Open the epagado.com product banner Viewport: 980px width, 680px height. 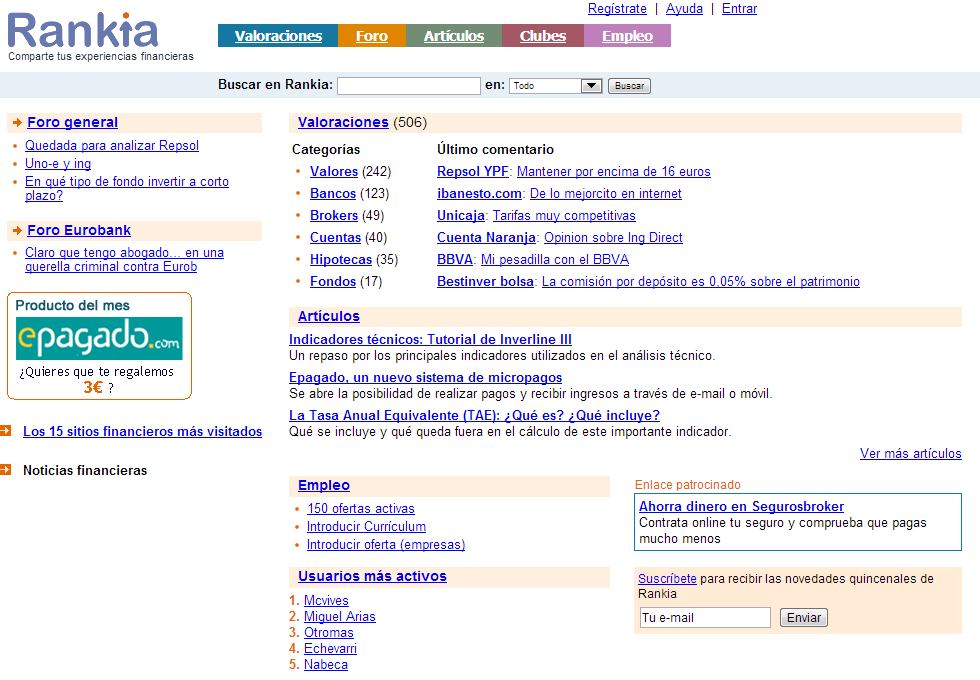(x=99, y=339)
